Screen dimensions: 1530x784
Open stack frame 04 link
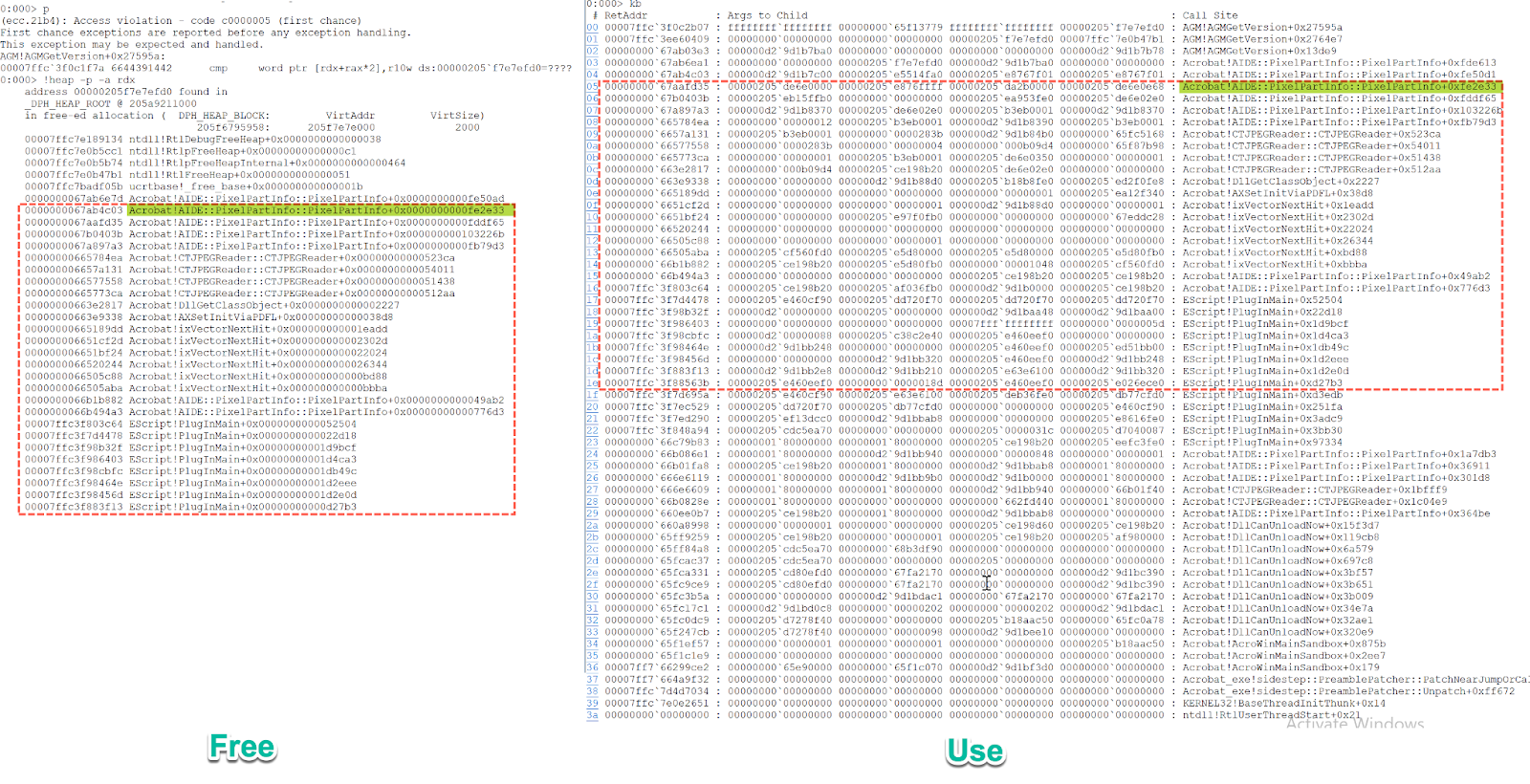(x=592, y=75)
